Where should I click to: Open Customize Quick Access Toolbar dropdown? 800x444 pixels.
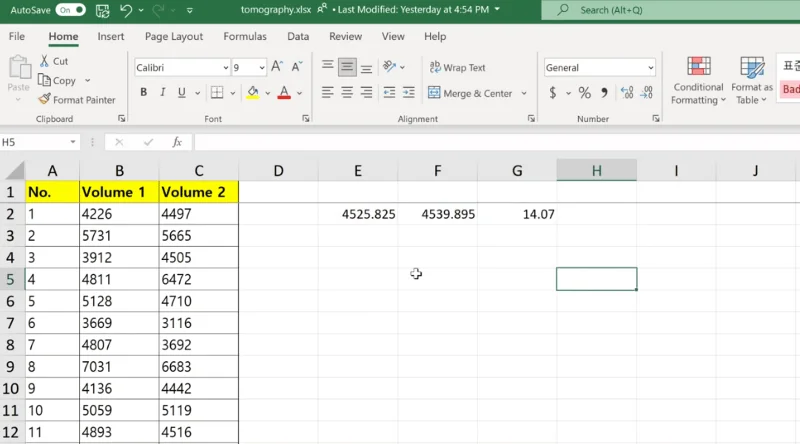coord(190,10)
